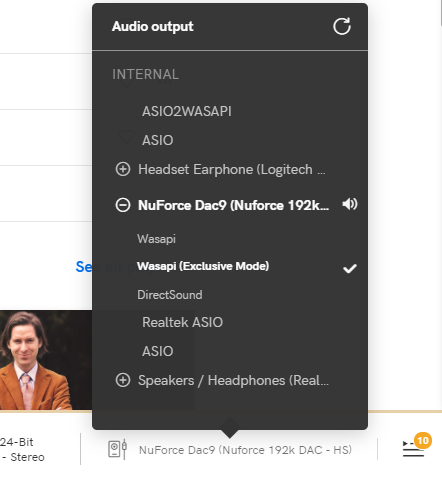Click the 'See all' link

tap(83, 267)
